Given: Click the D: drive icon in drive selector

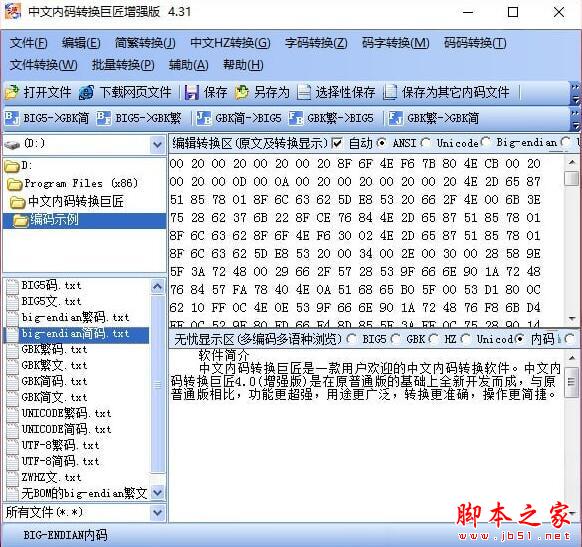Looking at the screenshot, I should pyautogui.click(x=12, y=144).
